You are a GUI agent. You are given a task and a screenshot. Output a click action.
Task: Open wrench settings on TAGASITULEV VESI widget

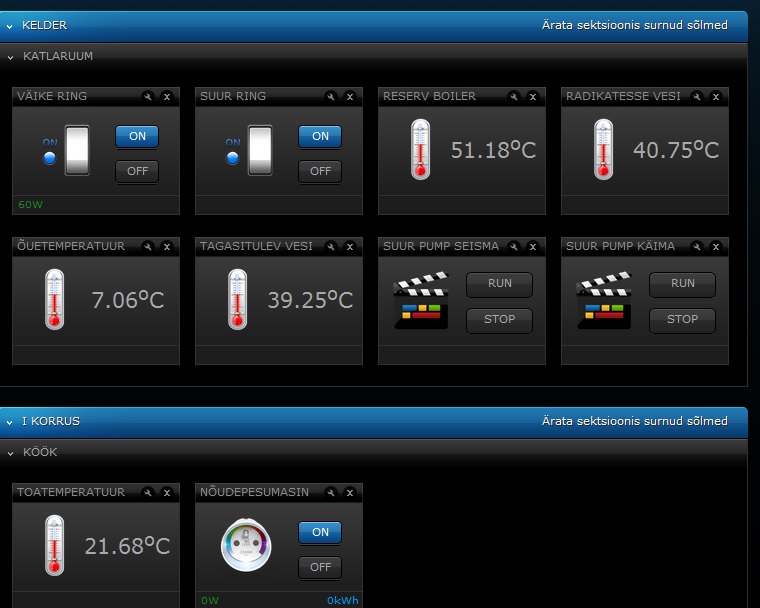tap(331, 247)
